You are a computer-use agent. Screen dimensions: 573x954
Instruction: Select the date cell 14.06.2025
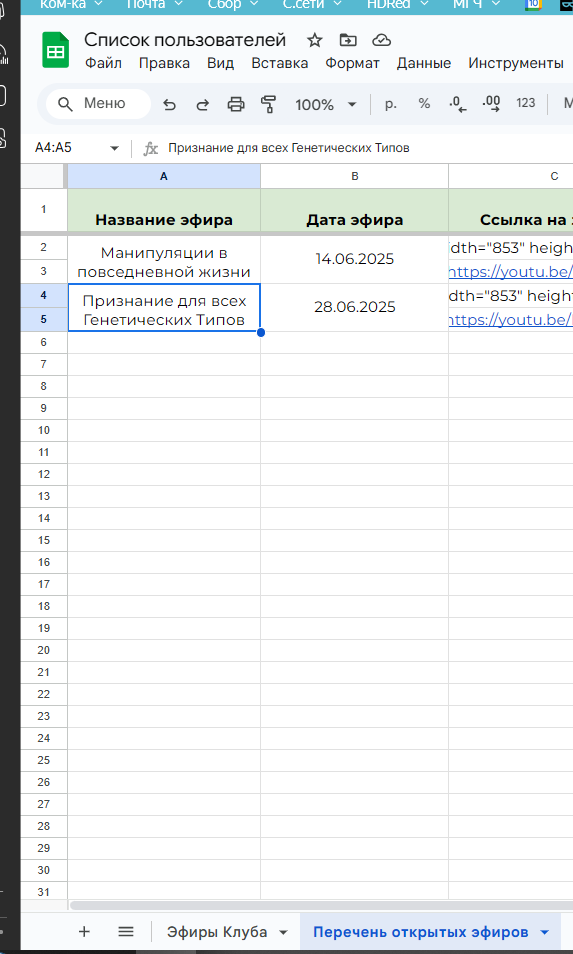(355, 260)
